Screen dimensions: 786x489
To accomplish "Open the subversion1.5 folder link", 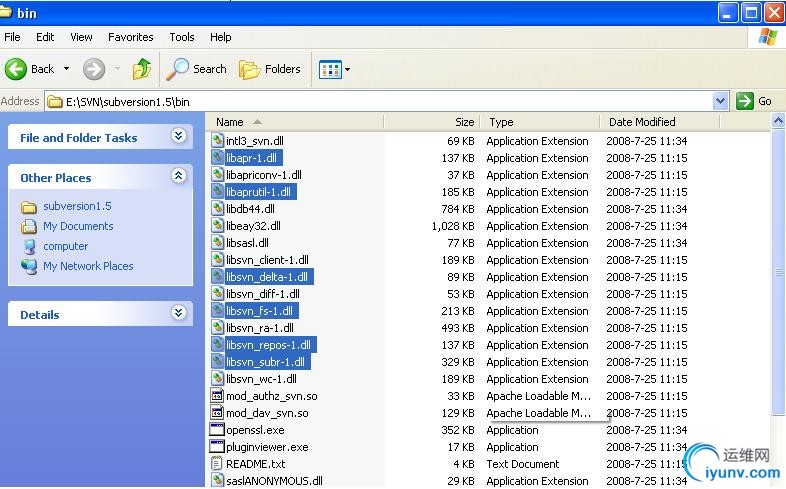I will (77, 206).
